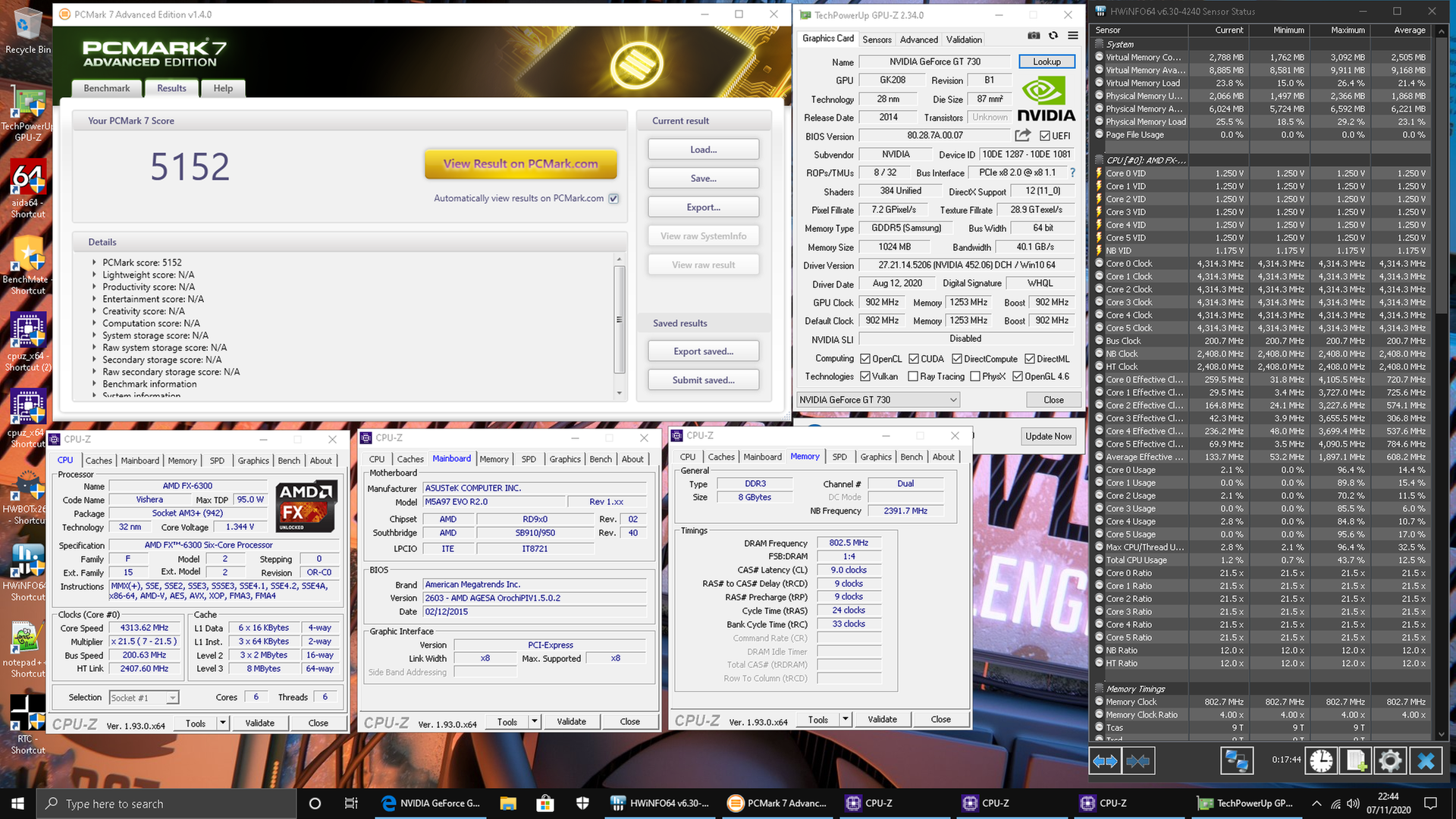The width and height of the screenshot is (1456, 819).
Task: Switch to GPU-Z Advanced tab
Action: pos(919,39)
